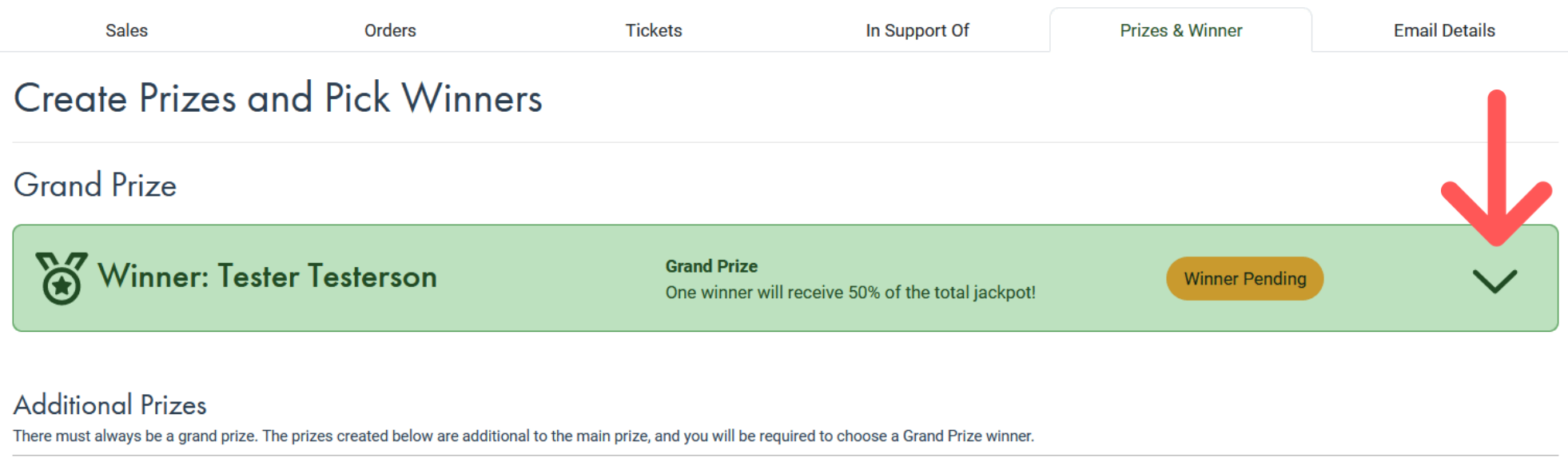Click the Additional Prizes heading
This screenshot has height=474, width=1568.
click(x=110, y=405)
